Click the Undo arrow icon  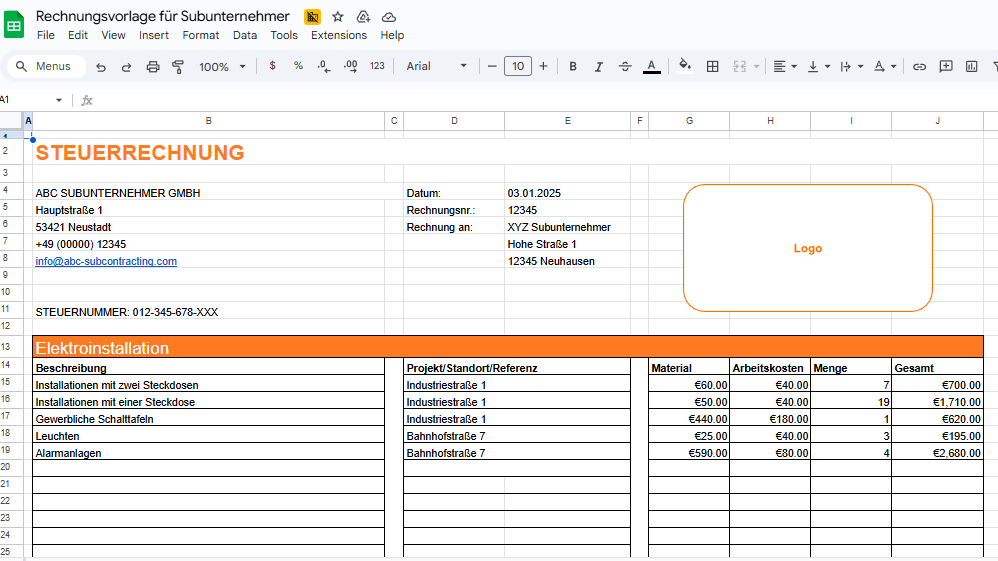click(101, 66)
